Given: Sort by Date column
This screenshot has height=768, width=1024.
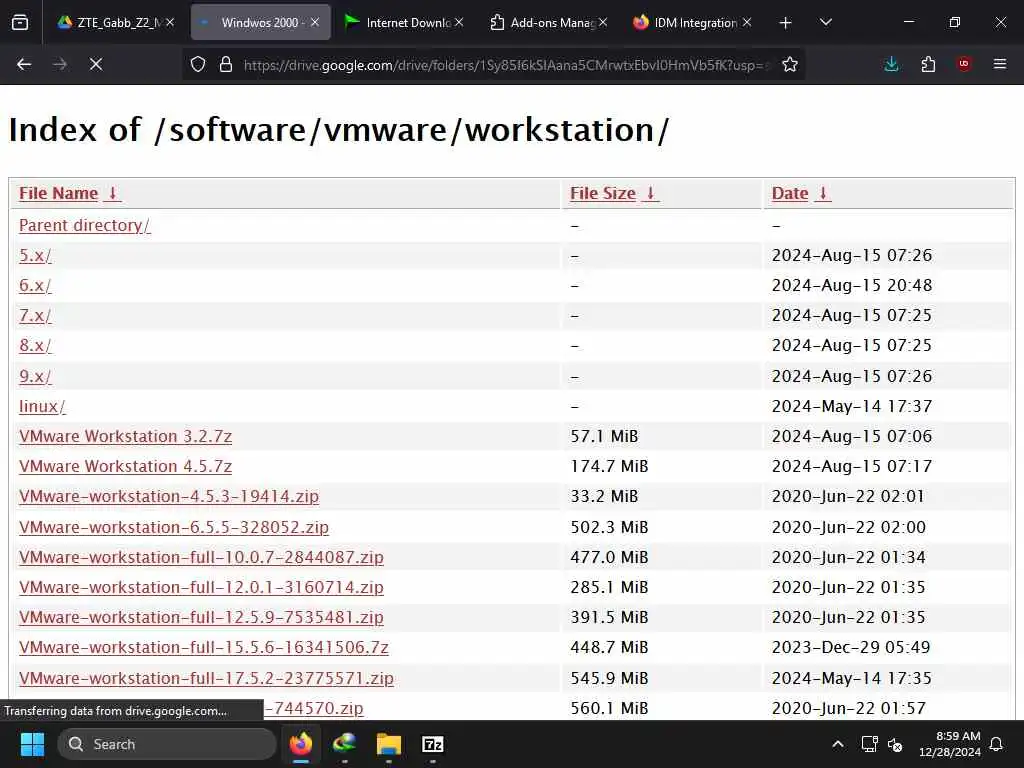Looking at the screenshot, I should pyautogui.click(x=790, y=193).
